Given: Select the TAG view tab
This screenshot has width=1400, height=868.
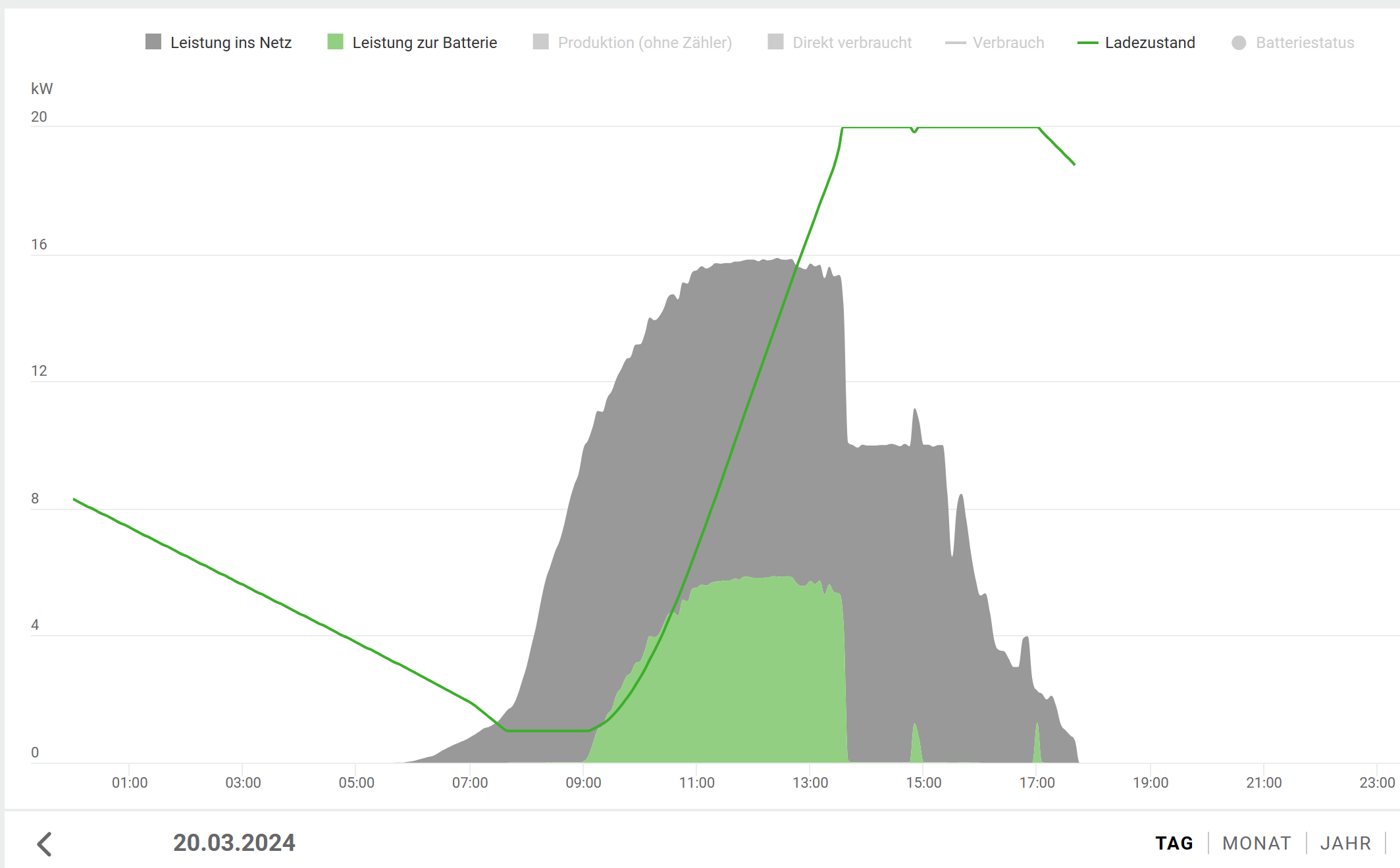Looking at the screenshot, I should point(1174,843).
